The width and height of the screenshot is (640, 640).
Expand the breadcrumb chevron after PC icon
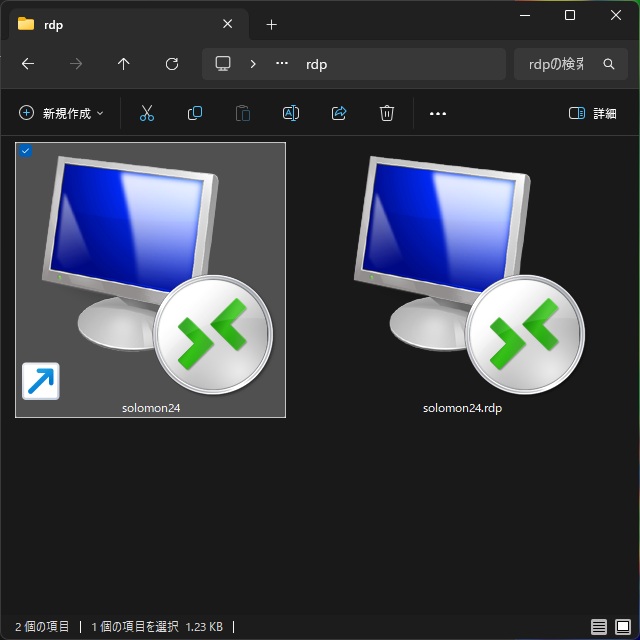coord(253,64)
